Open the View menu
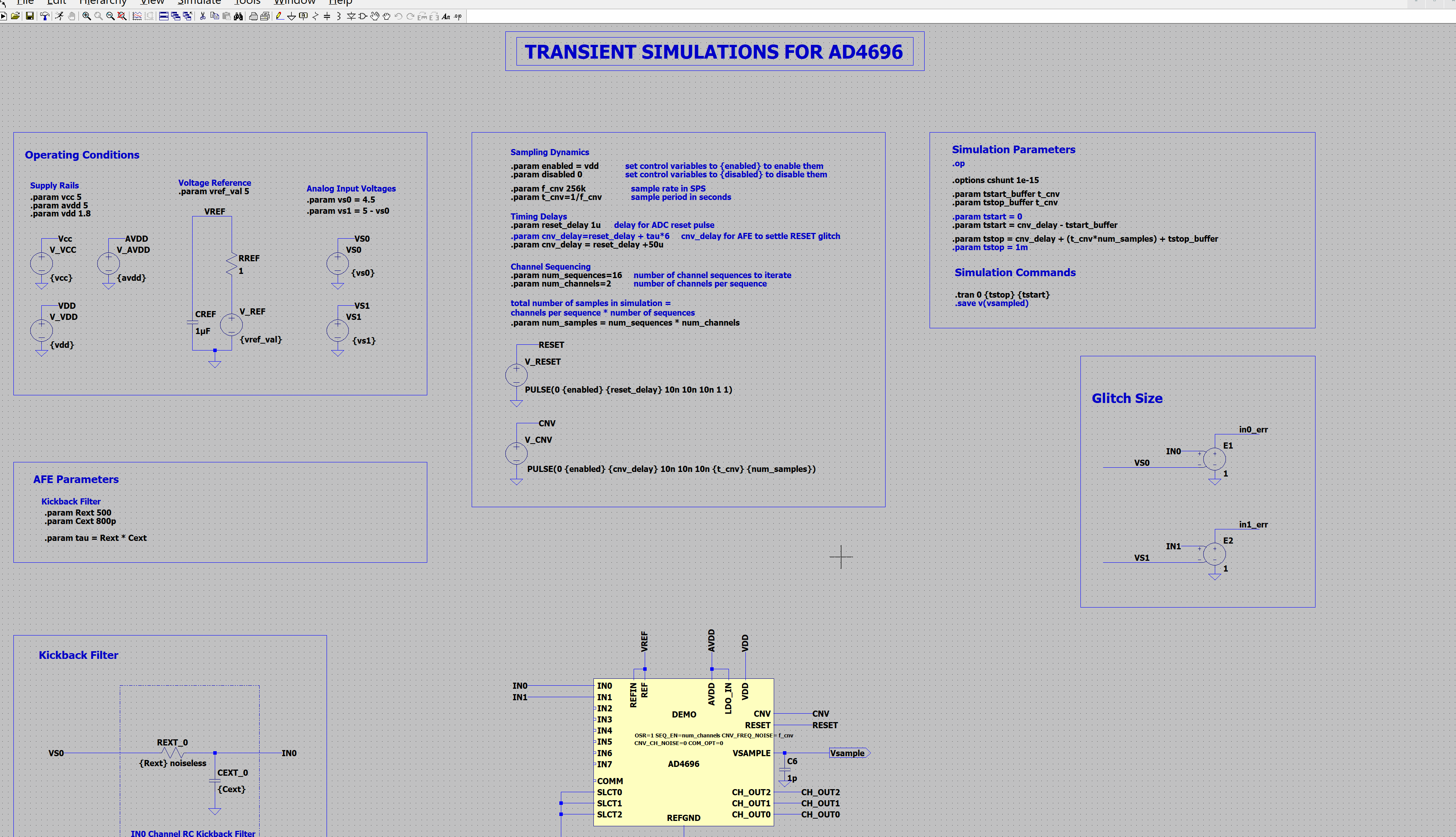 pyautogui.click(x=152, y=2)
